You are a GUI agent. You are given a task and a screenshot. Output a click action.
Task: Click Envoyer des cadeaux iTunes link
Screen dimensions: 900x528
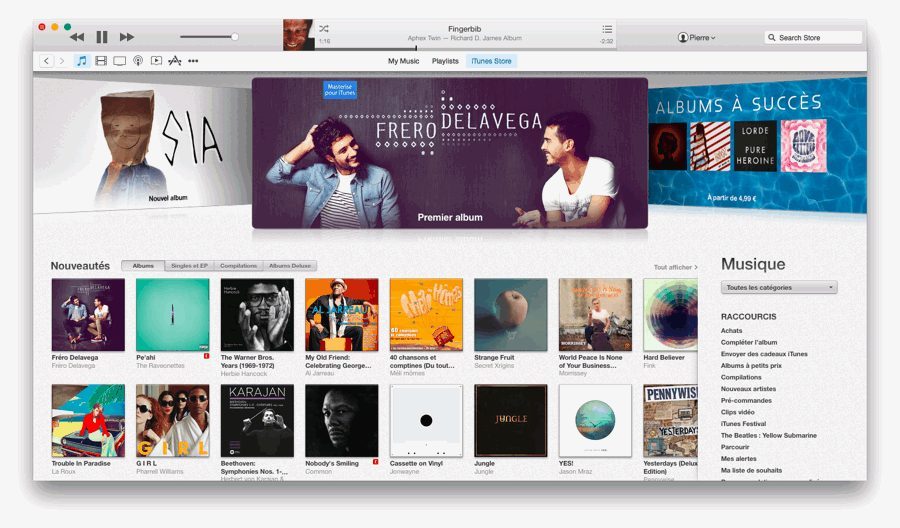tap(764, 354)
